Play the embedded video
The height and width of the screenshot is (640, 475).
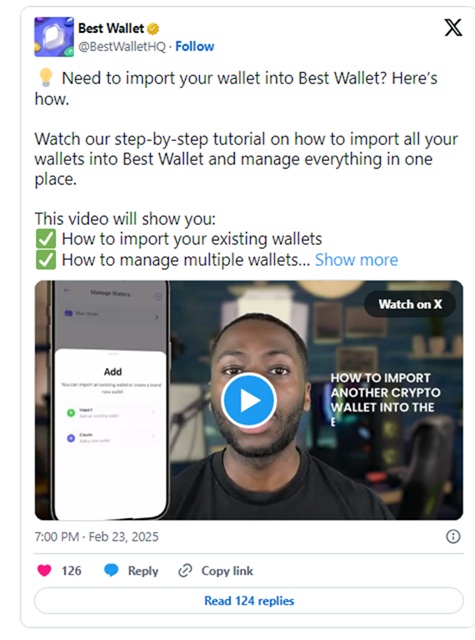click(249, 400)
